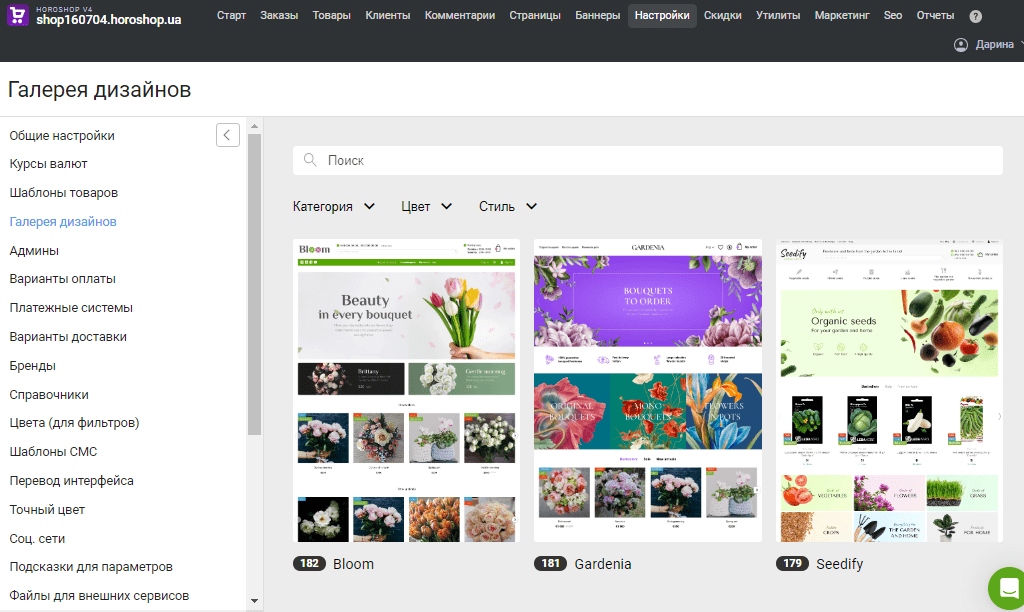This screenshot has height=612, width=1024.
Task: Go to Общие настройки in sidebar
Action: coord(62,136)
